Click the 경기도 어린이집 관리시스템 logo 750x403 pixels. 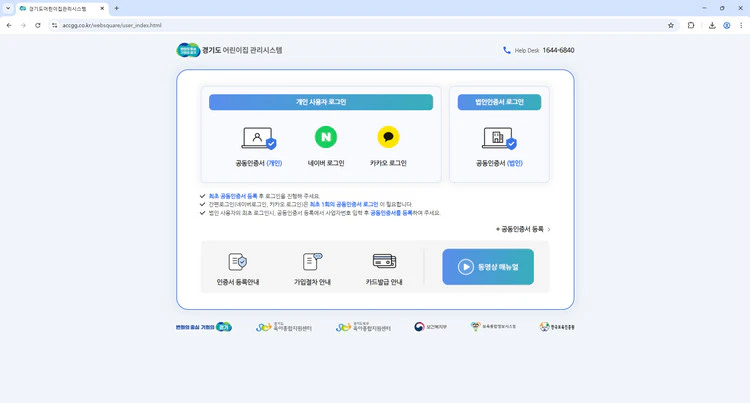point(229,50)
